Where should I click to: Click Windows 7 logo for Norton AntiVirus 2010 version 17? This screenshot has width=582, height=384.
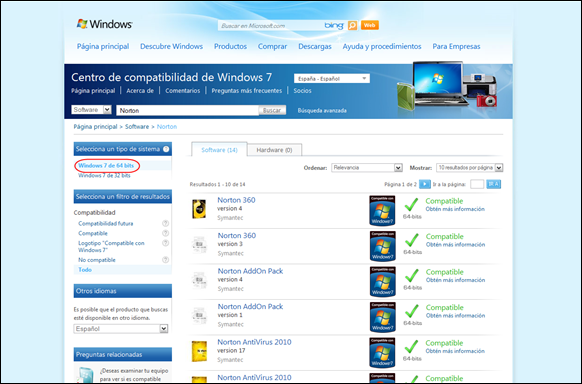click(382, 353)
